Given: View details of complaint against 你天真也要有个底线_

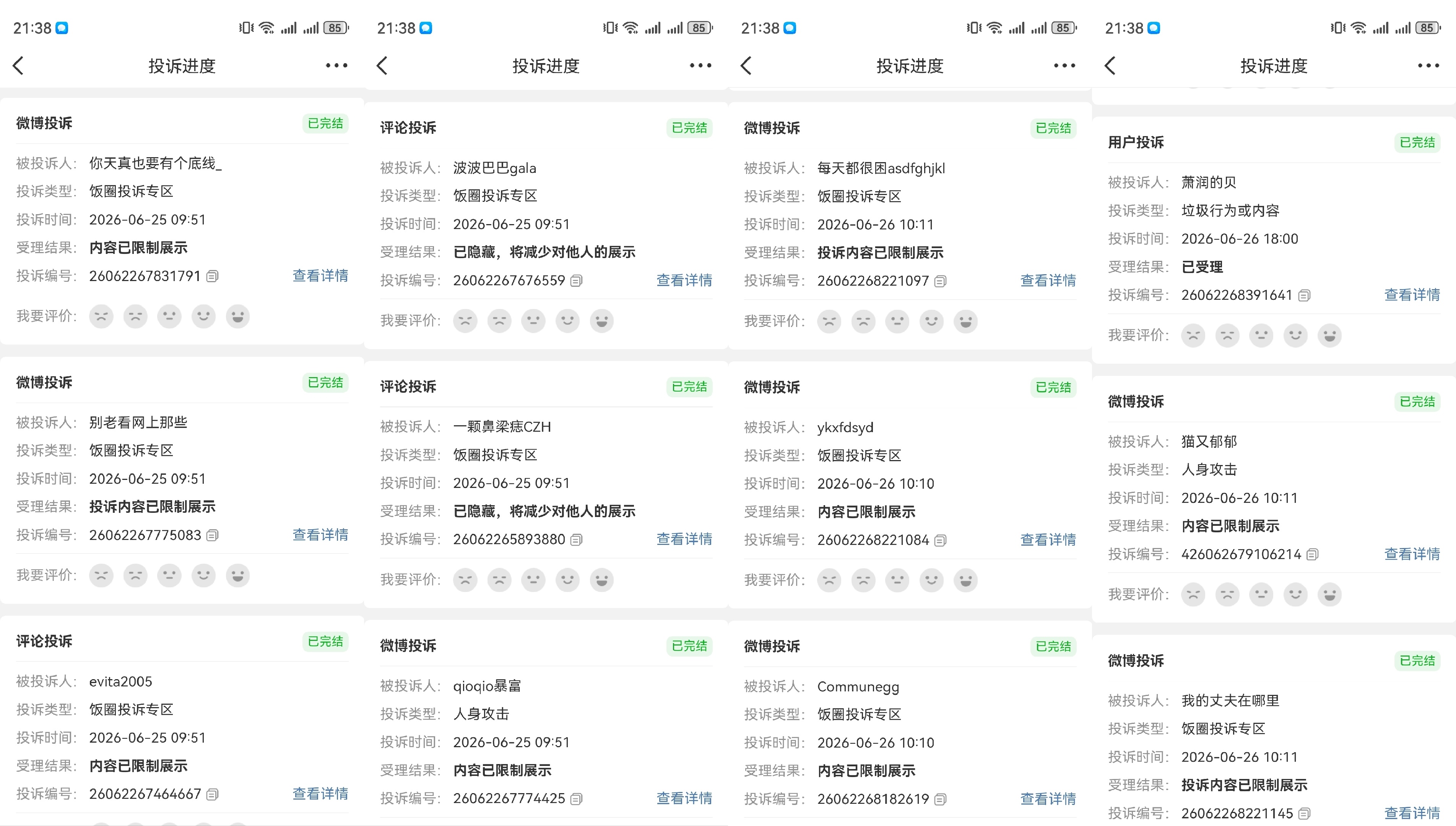Looking at the screenshot, I should [x=320, y=276].
